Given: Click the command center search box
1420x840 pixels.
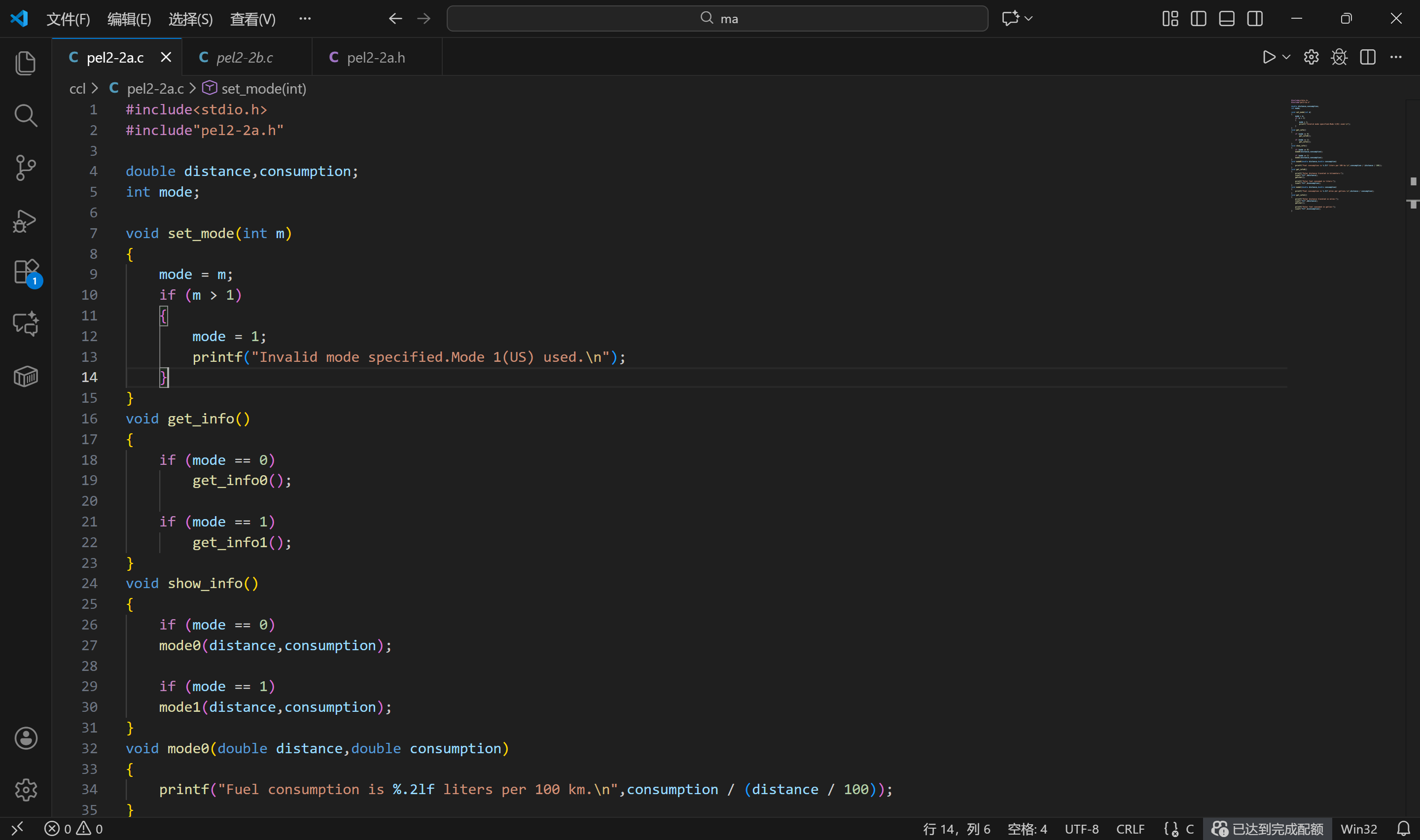Looking at the screenshot, I should click(x=717, y=19).
